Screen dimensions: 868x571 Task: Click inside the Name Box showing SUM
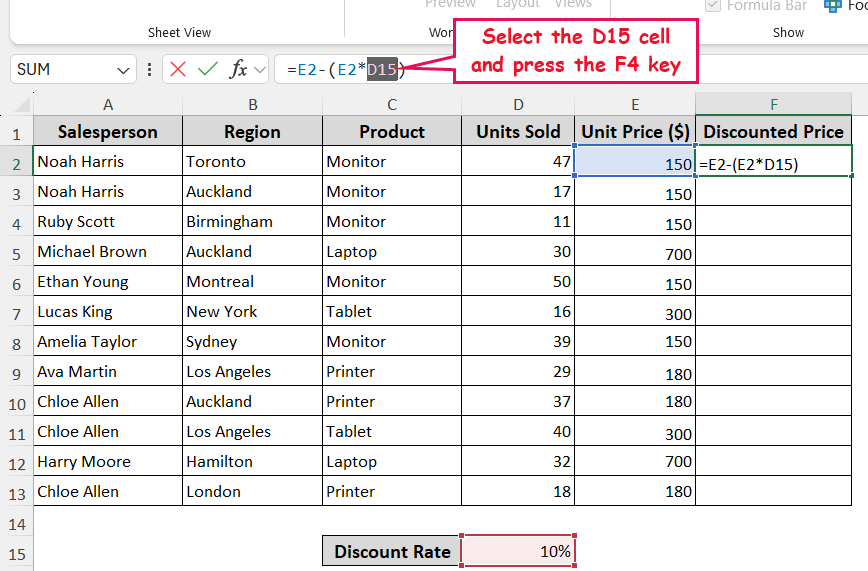60,69
